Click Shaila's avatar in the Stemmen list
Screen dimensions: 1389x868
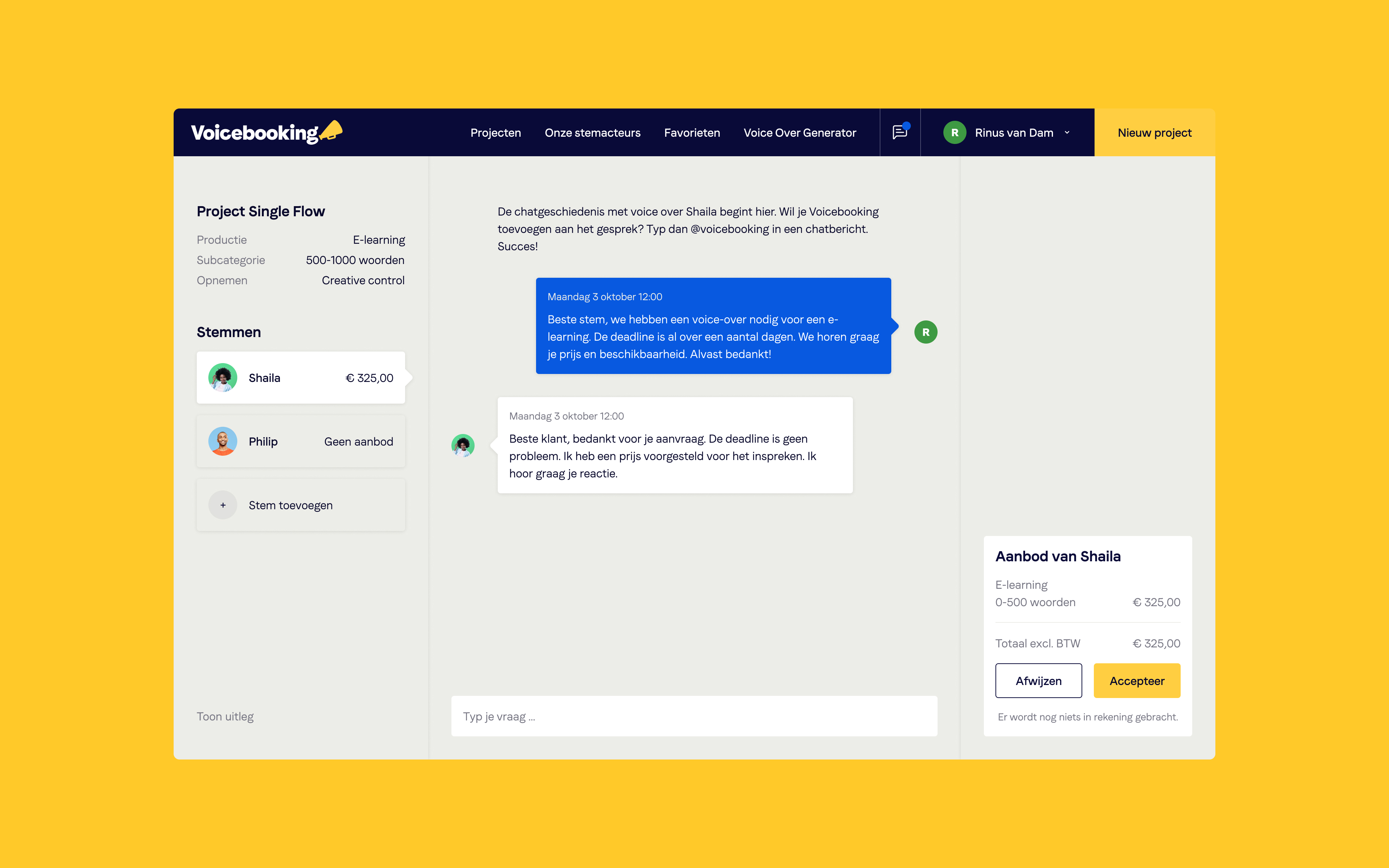tap(223, 378)
